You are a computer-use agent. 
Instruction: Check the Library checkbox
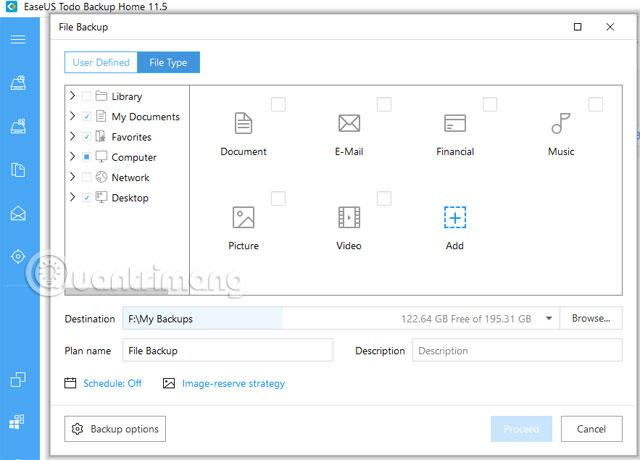click(87, 96)
